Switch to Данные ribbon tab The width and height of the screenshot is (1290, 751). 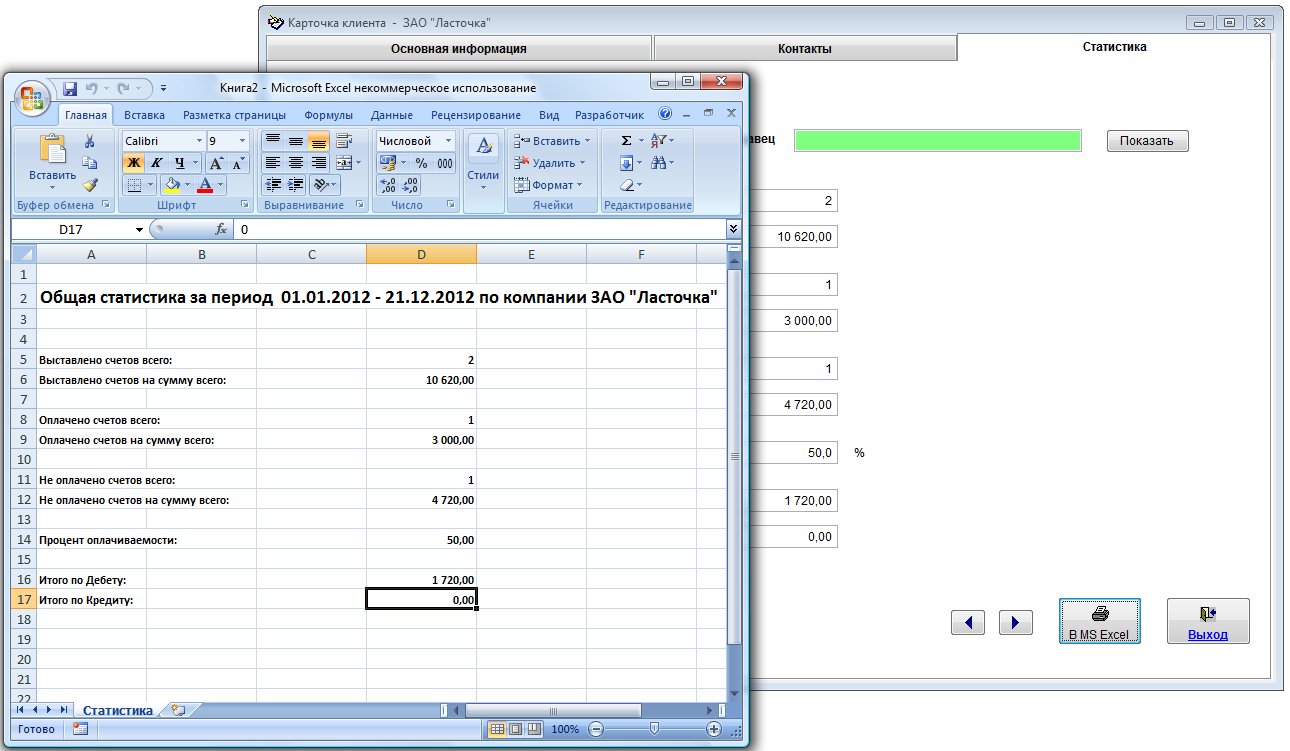click(391, 115)
